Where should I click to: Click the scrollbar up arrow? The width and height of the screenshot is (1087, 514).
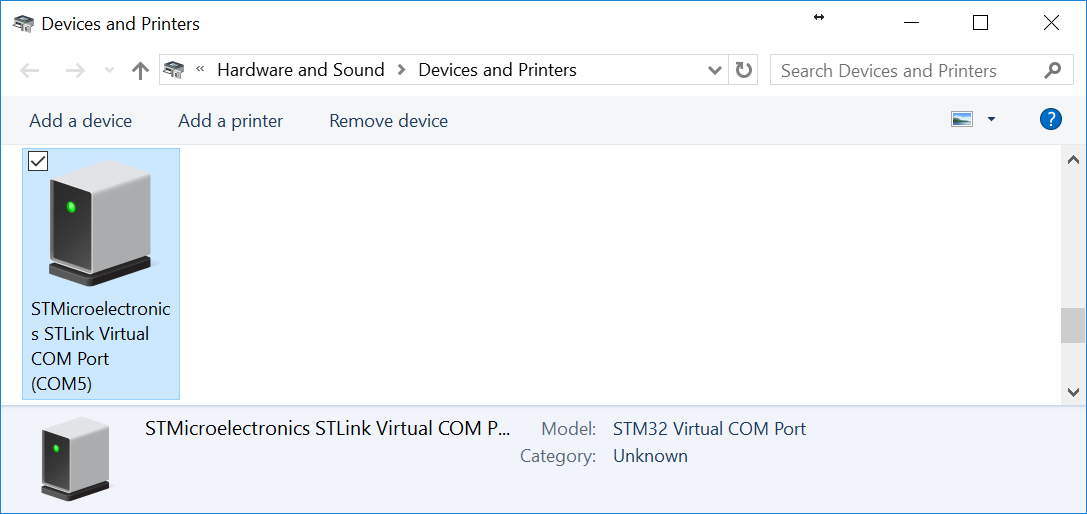(1073, 160)
